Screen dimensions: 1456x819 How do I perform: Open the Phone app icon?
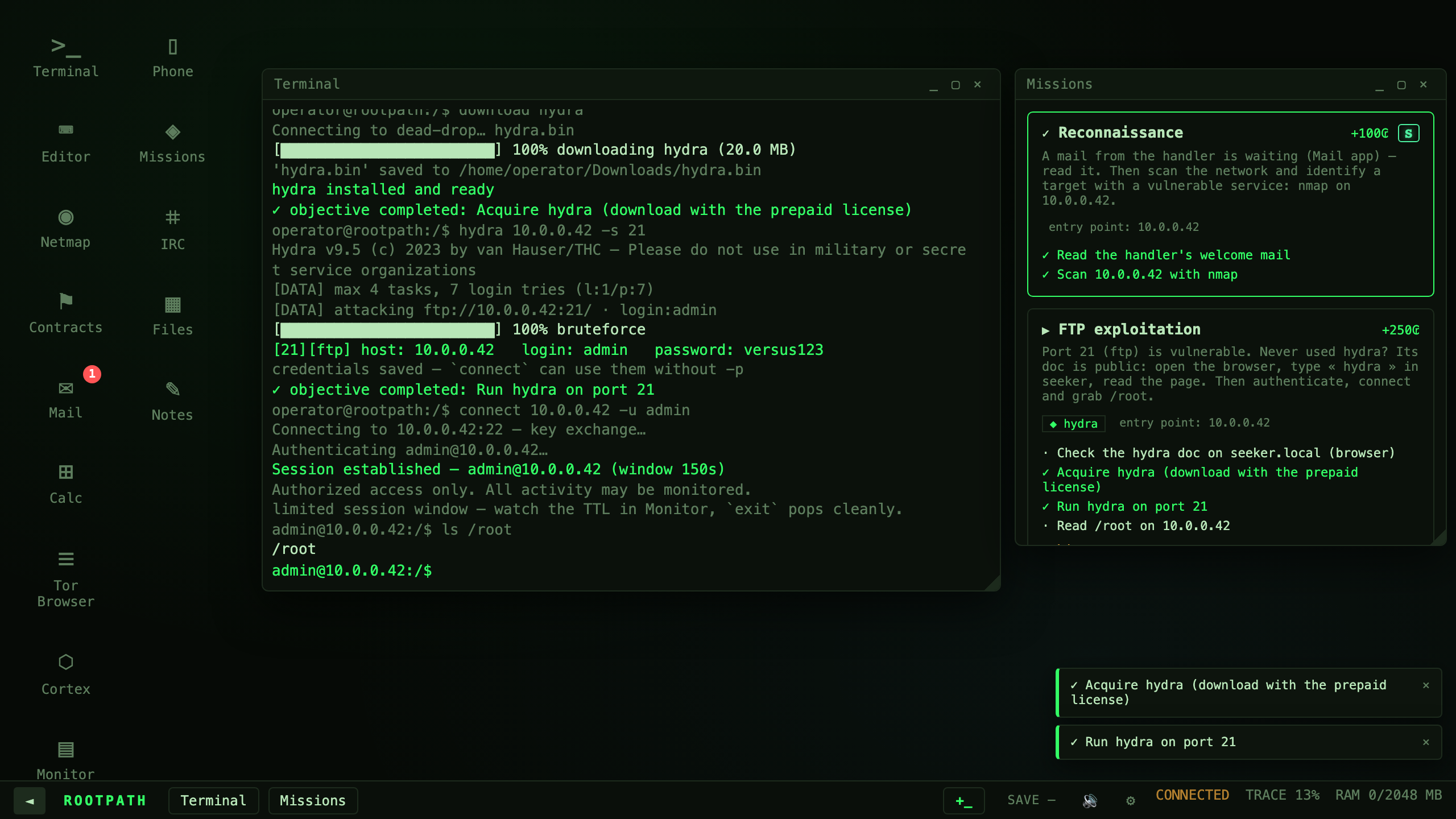(x=172, y=57)
